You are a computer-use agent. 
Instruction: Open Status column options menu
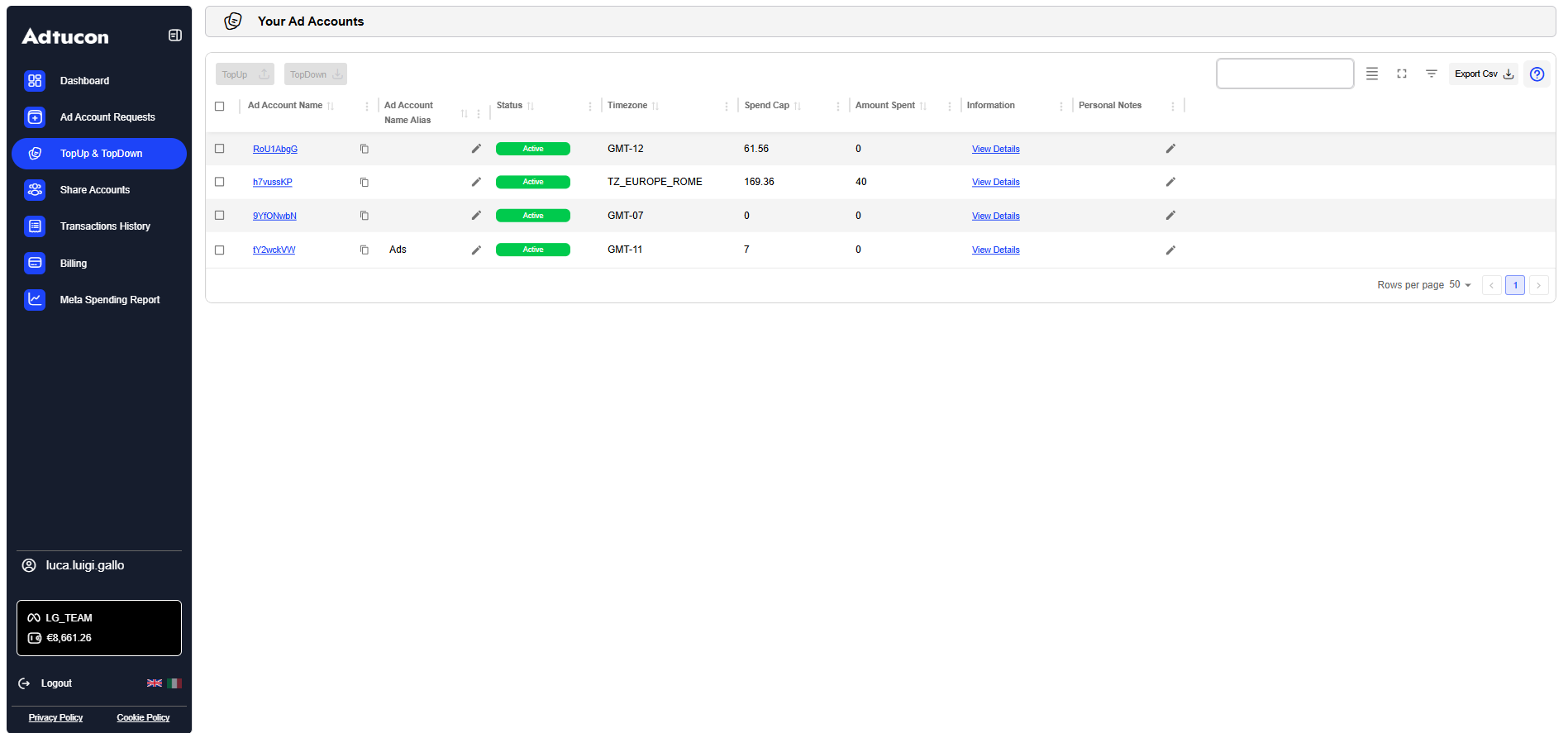coord(590,106)
